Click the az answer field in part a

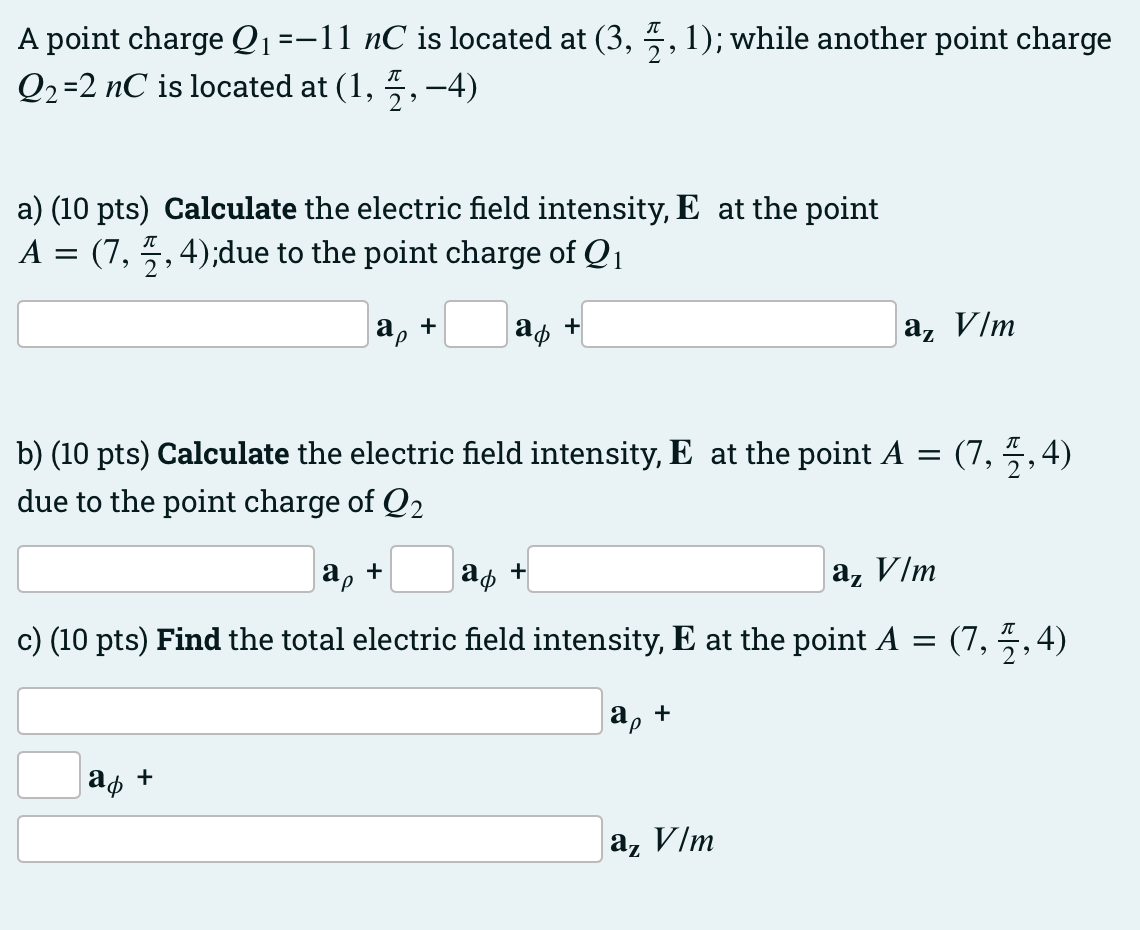(x=740, y=324)
